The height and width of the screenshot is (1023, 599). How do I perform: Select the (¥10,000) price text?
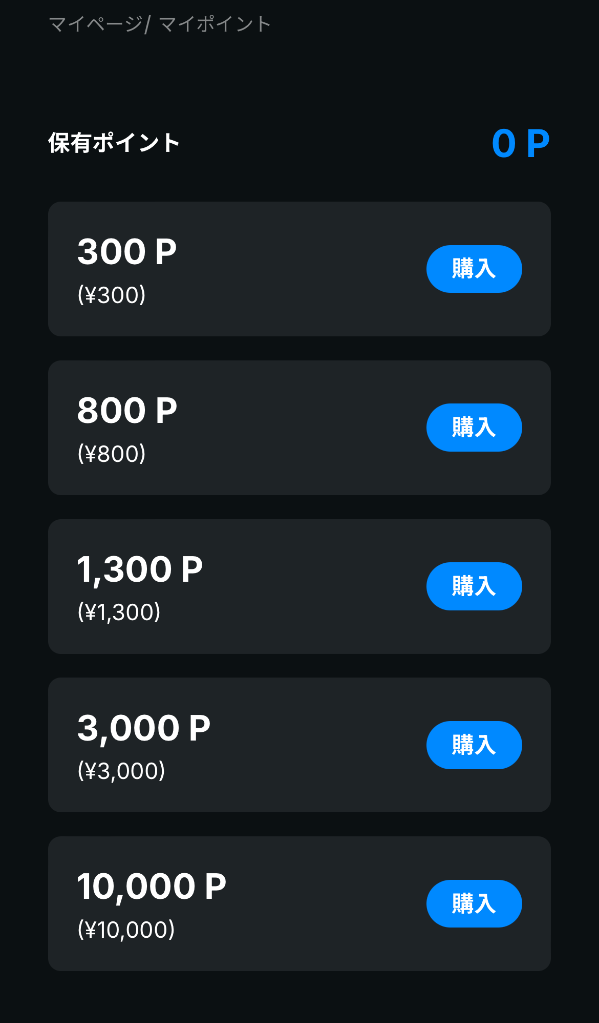126,930
